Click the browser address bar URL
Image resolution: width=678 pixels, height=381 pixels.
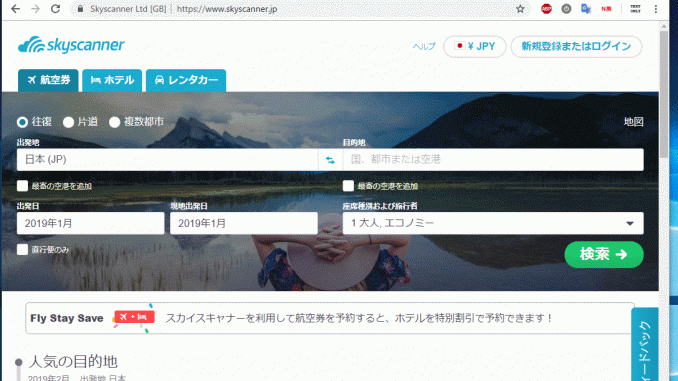227,9
